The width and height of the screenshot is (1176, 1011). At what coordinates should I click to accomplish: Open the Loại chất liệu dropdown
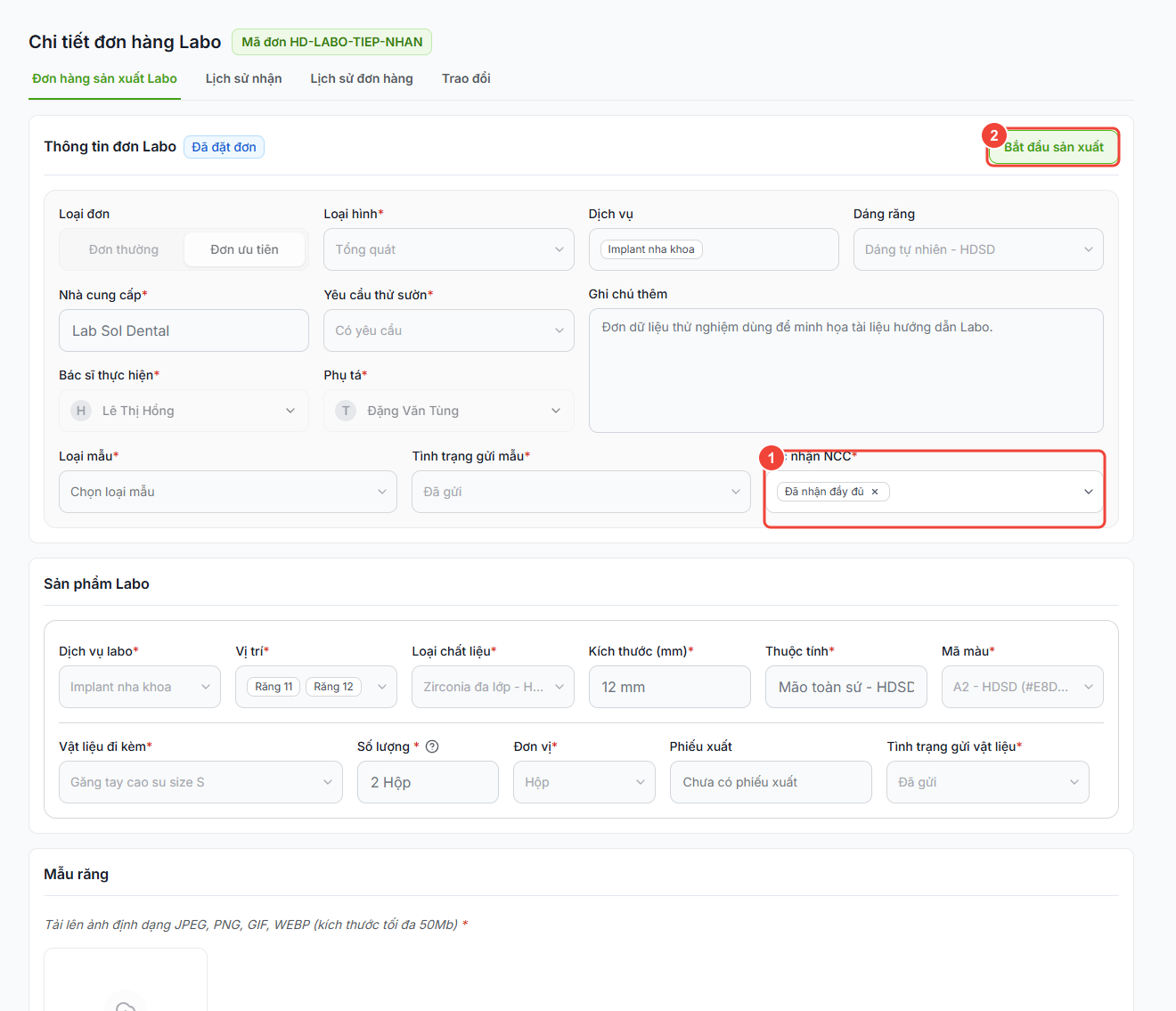[x=493, y=687]
